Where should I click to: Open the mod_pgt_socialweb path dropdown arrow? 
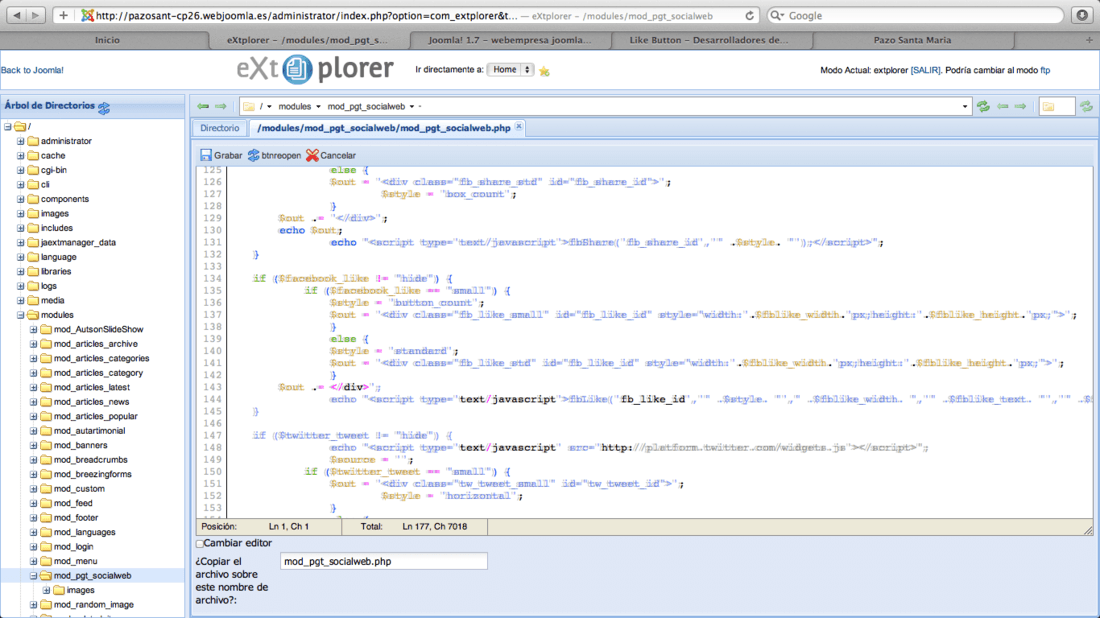point(412,107)
